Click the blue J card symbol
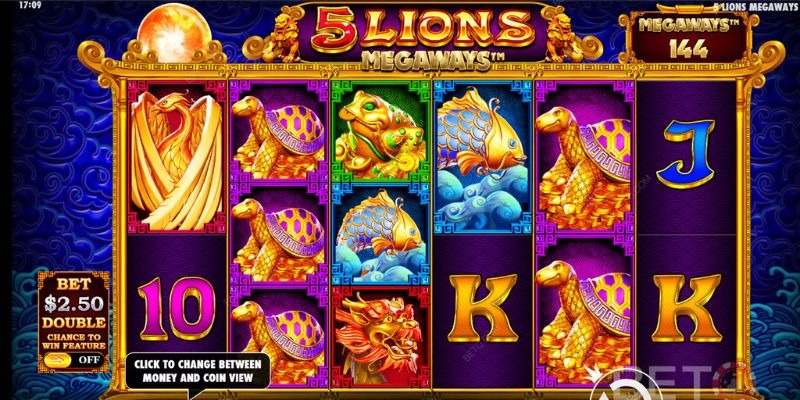Viewport: 800px width, 400px height. (x=685, y=154)
